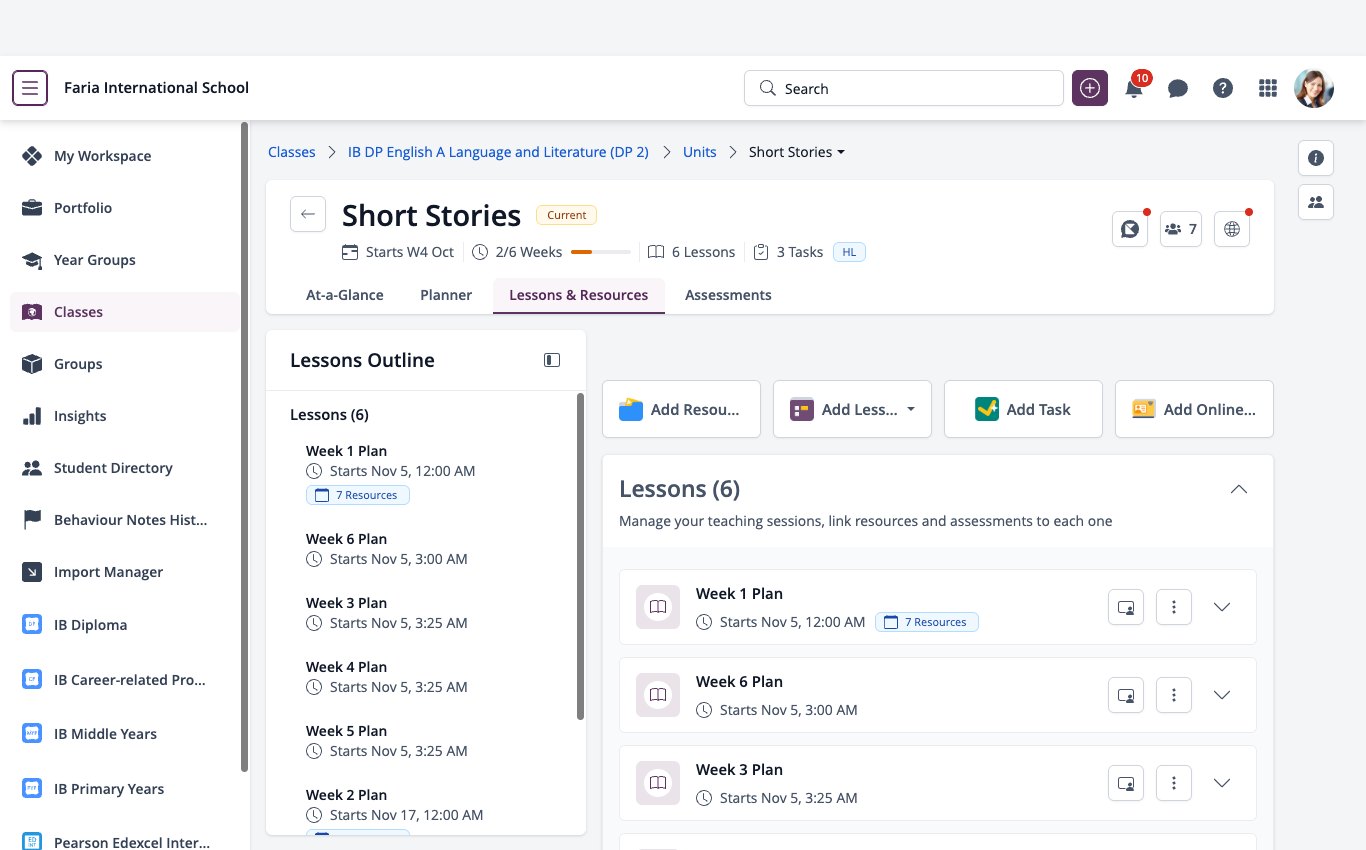
Task: Click the Add Online button
Action: [x=1194, y=409]
